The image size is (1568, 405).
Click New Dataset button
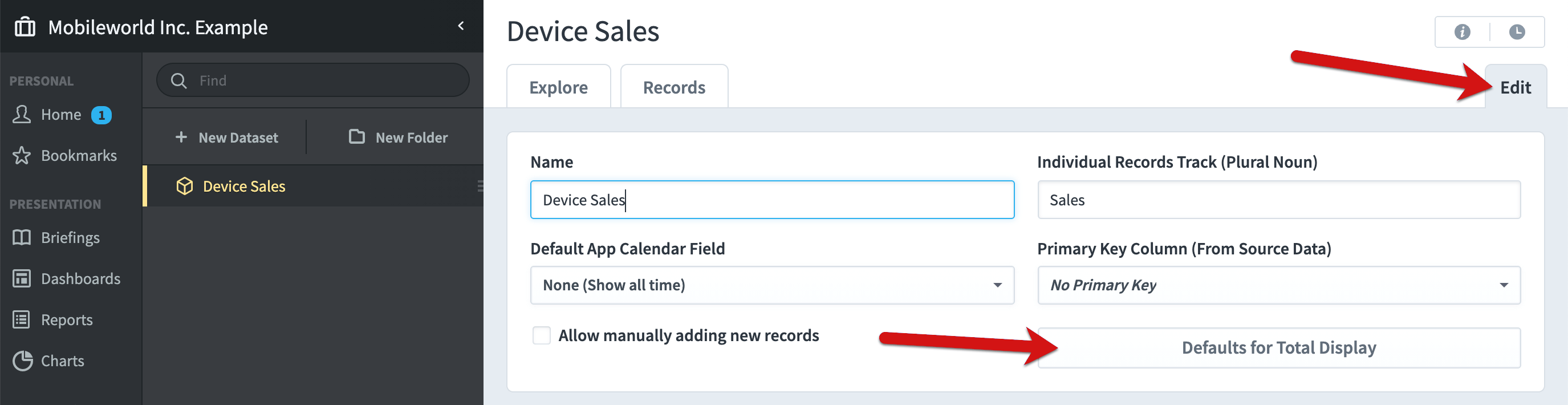click(x=226, y=137)
